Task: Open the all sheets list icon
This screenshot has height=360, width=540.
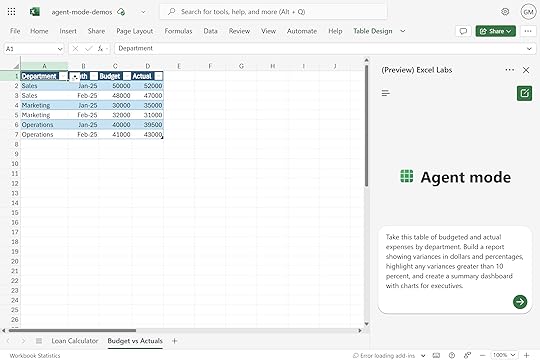Action: coord(39,341)
